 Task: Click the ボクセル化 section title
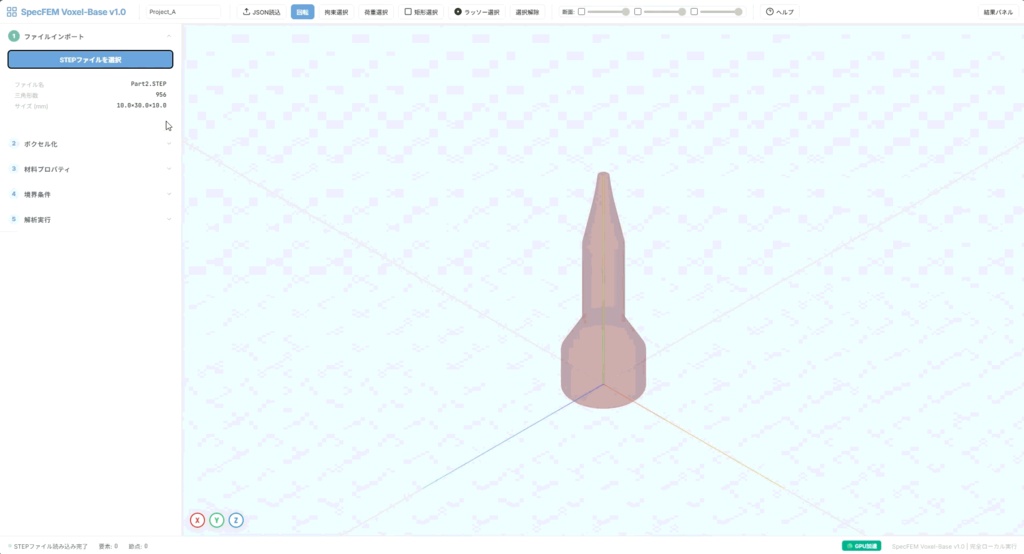[x=40, y=144]
